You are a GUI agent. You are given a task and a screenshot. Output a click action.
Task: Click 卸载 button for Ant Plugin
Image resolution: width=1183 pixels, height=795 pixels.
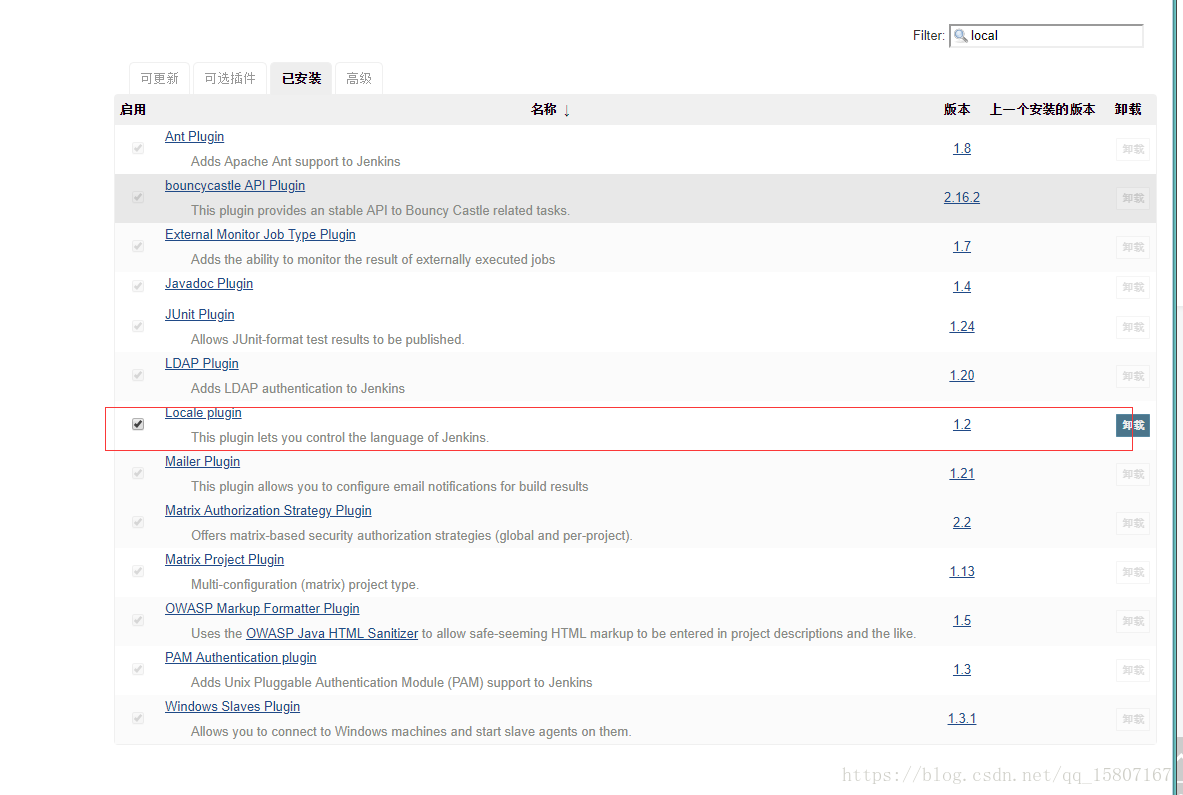point(1132,149)
